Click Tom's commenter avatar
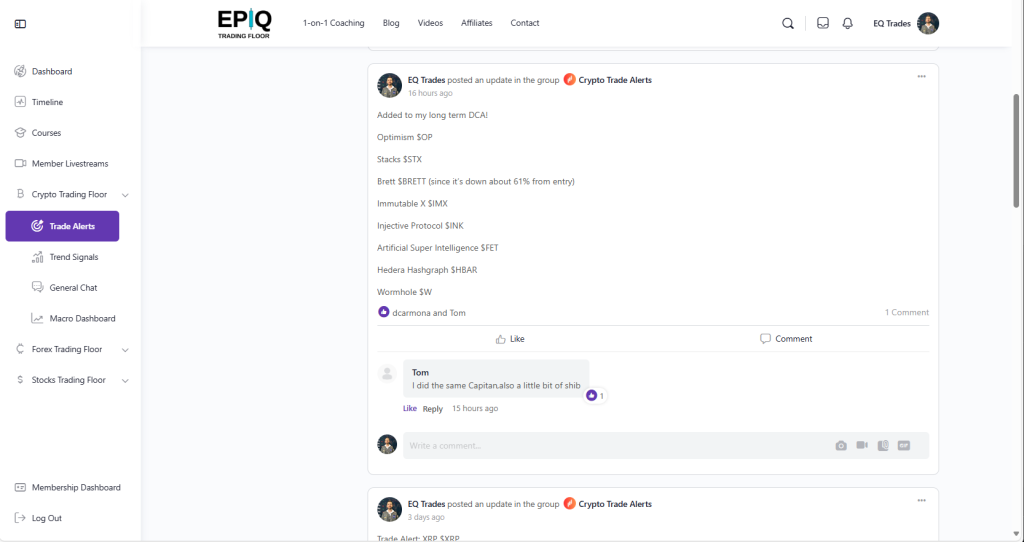The image size is (1024, 542). [x=387, y=374]
